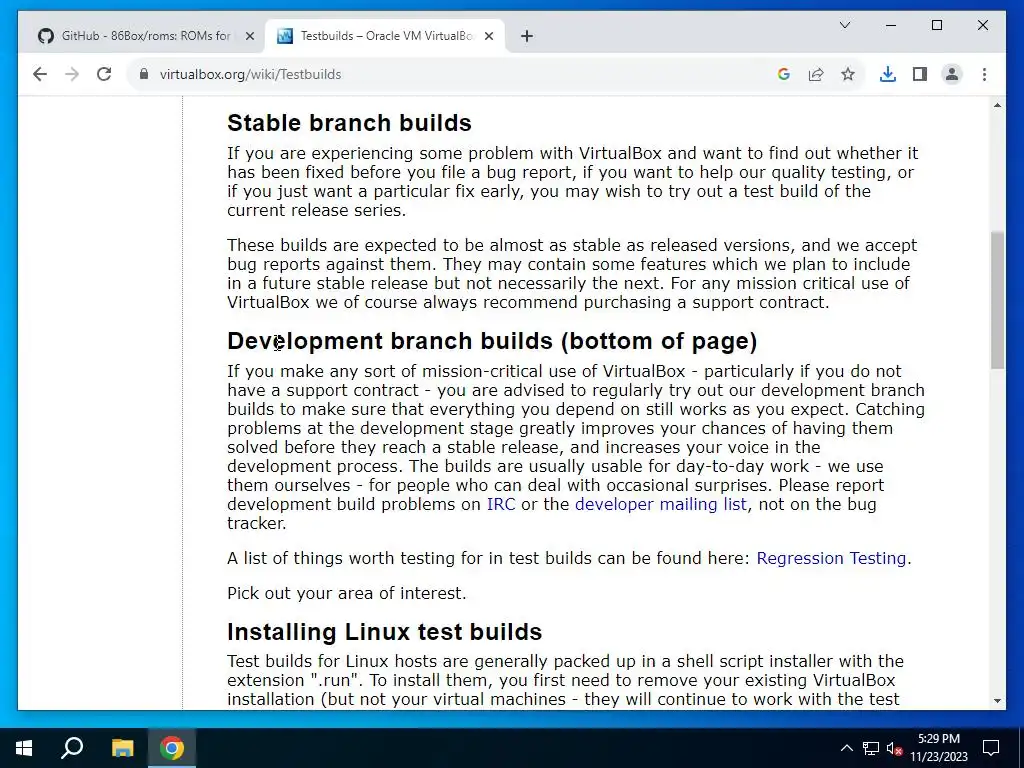Click muted volume tray icon
Screen dimensions: 1024x768
pyautogui.click(x=894, y=748)
